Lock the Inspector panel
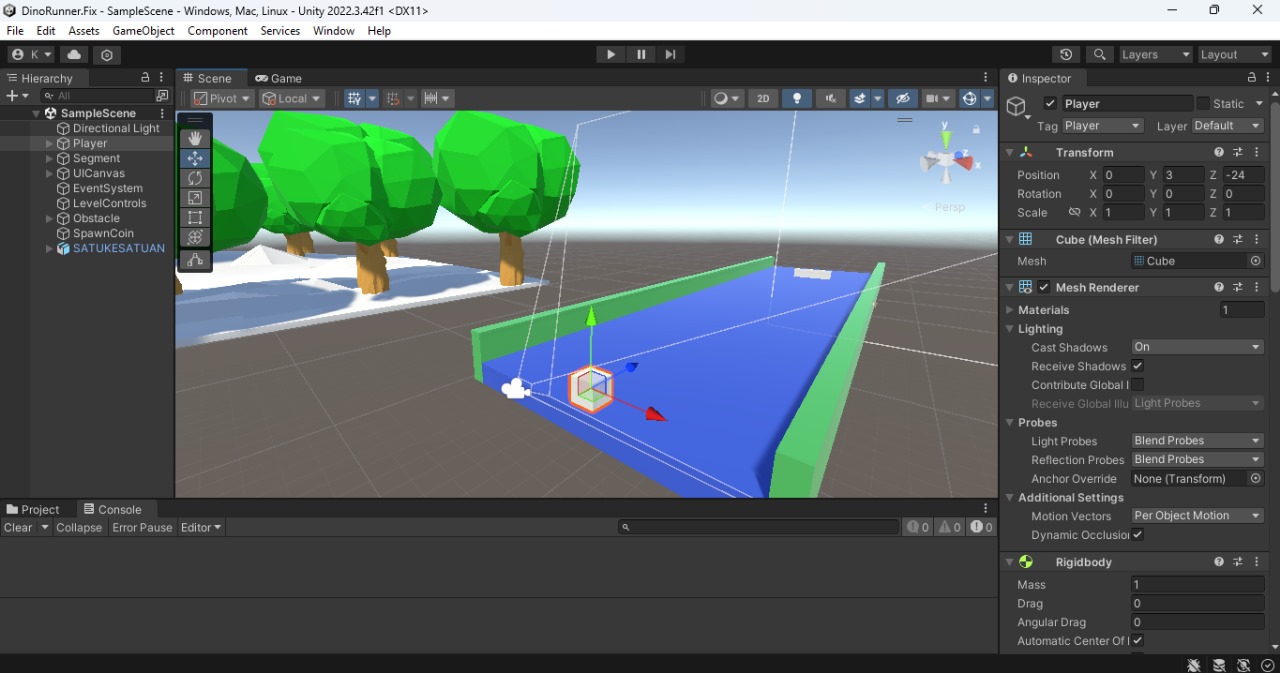 (1251, 77)
